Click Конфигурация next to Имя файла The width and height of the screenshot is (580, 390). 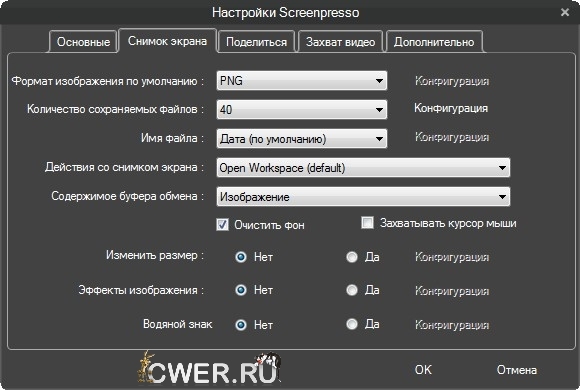pyautogui.click(x=452, y=137)
